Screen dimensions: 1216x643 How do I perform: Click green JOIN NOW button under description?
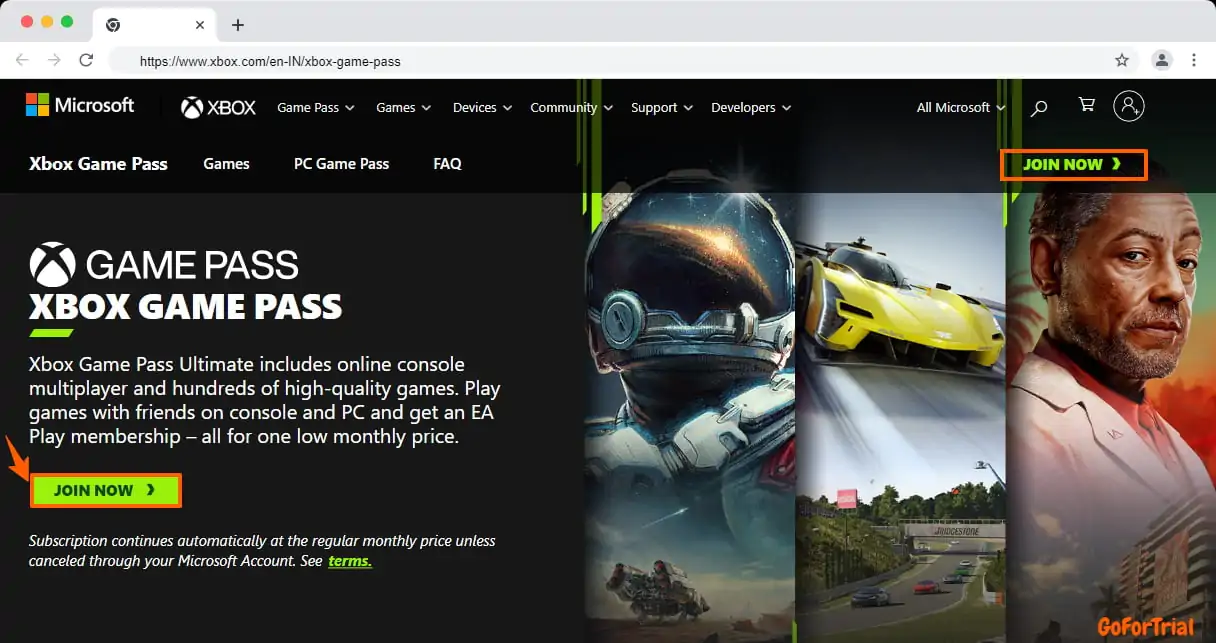coord(105,490)
